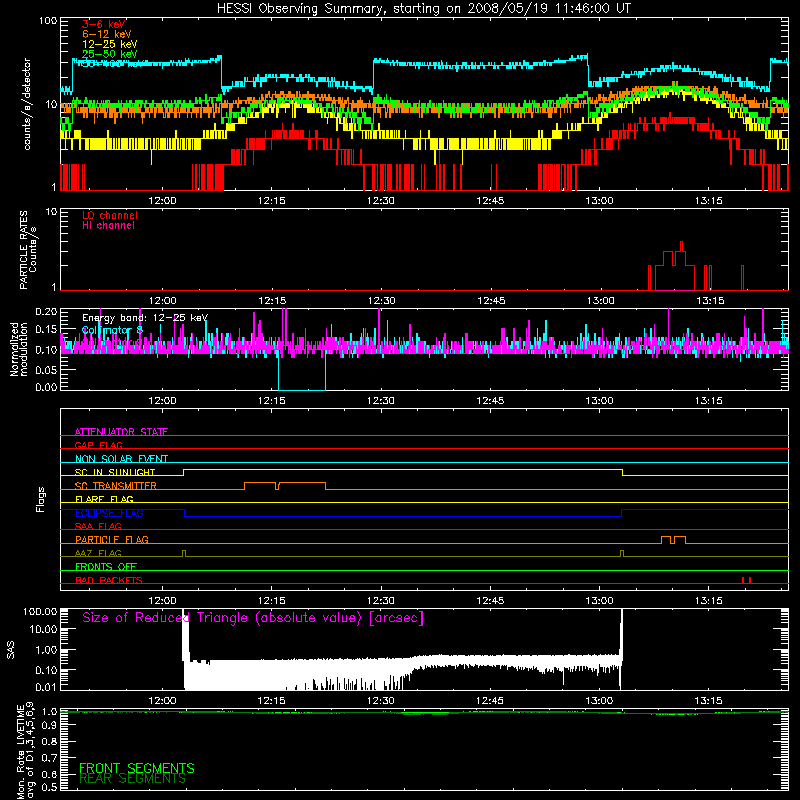Click 13:00 tick label under particle rates panel

point(601,301)
